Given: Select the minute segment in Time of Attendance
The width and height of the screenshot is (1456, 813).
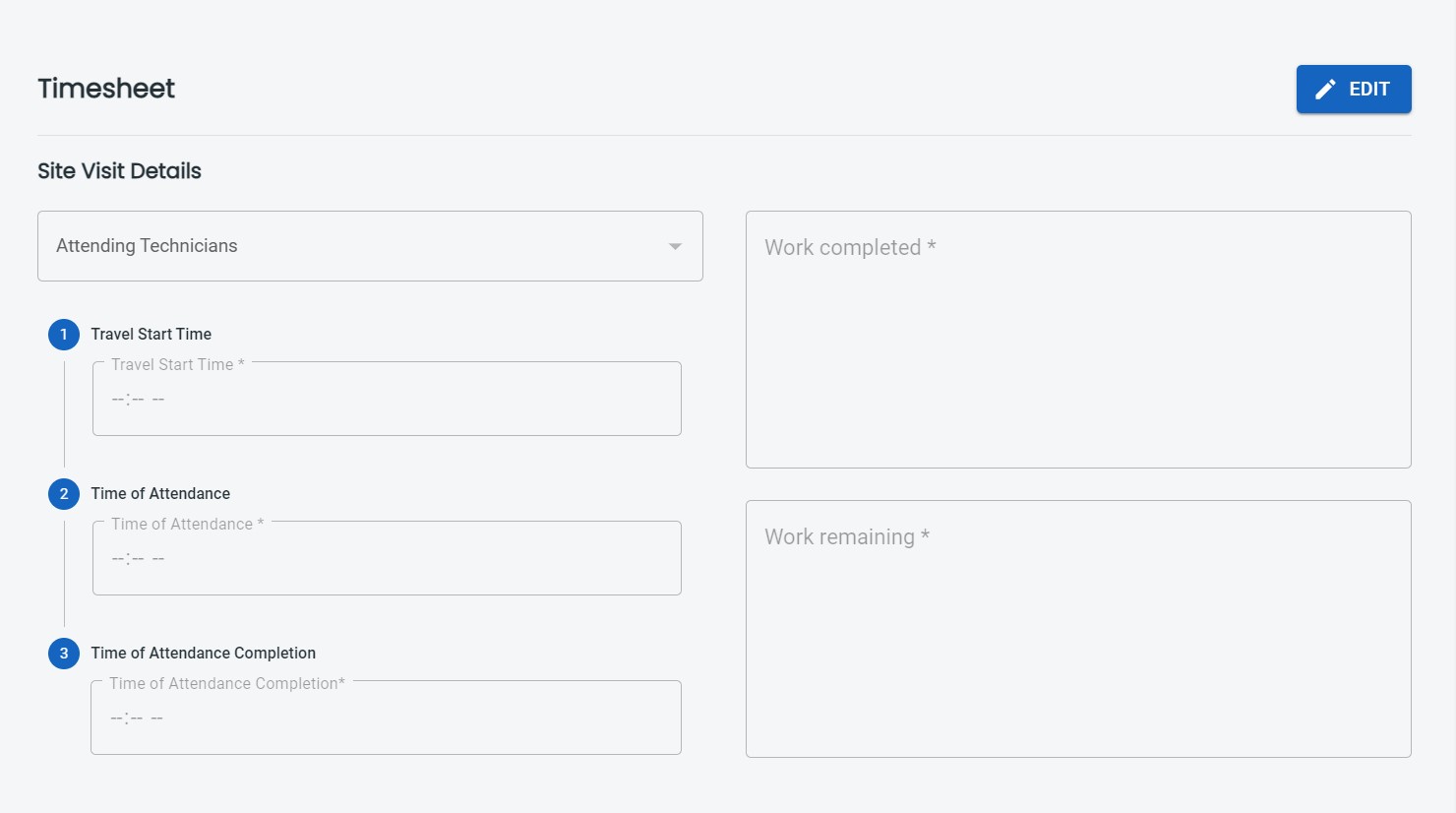Looking at the screenshot, I should [x=138, y=558].
